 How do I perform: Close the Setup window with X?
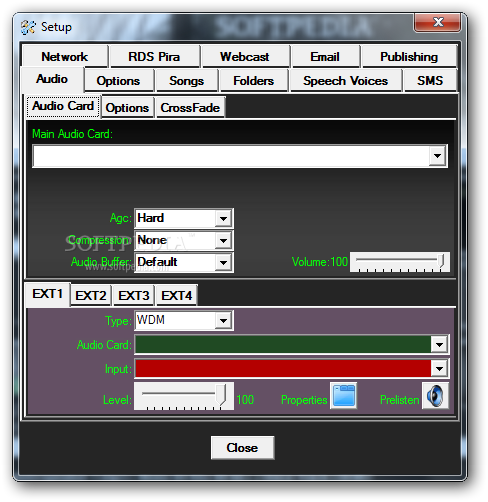pos(438,22)
